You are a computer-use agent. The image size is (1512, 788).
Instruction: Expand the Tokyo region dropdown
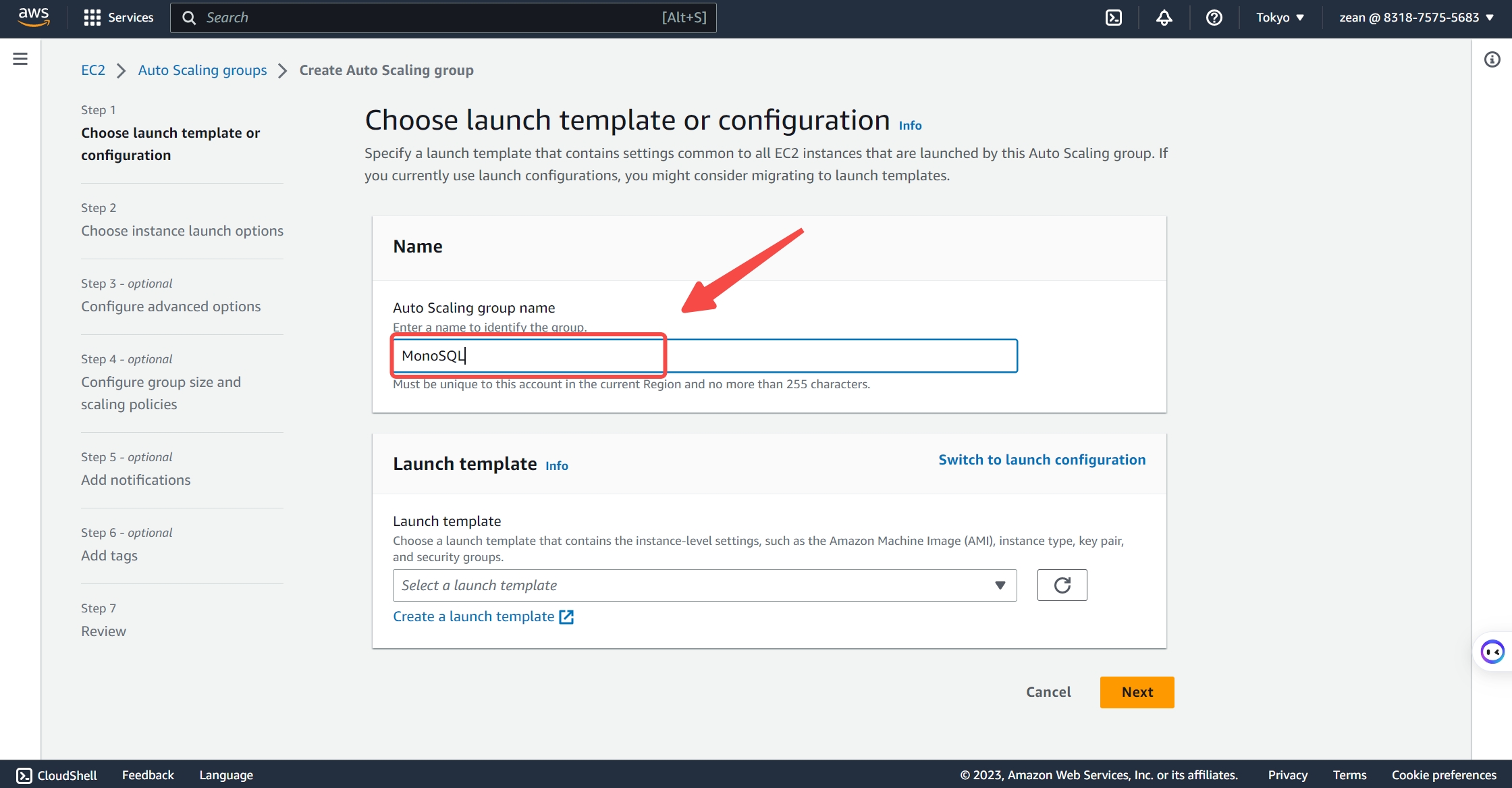1280,18
